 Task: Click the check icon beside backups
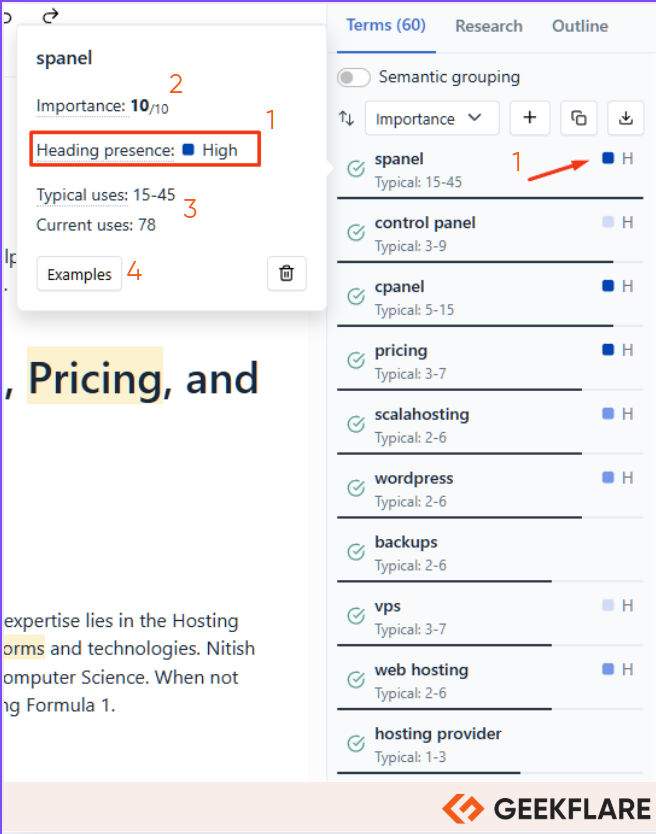click(x=356, y=552)
